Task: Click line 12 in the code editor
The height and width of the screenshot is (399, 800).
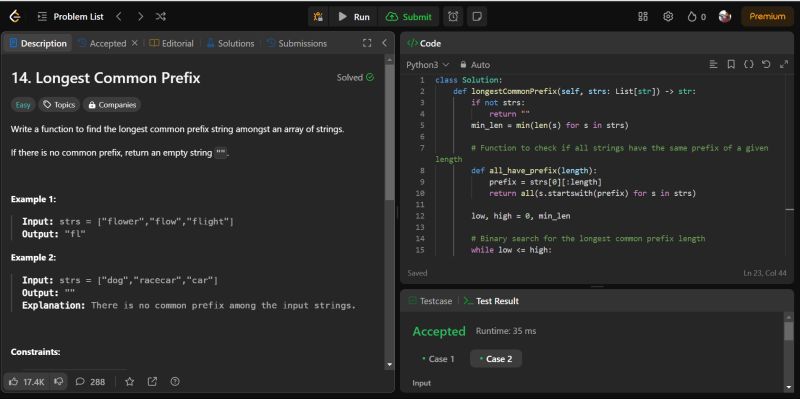Action: tap(520, 216)
